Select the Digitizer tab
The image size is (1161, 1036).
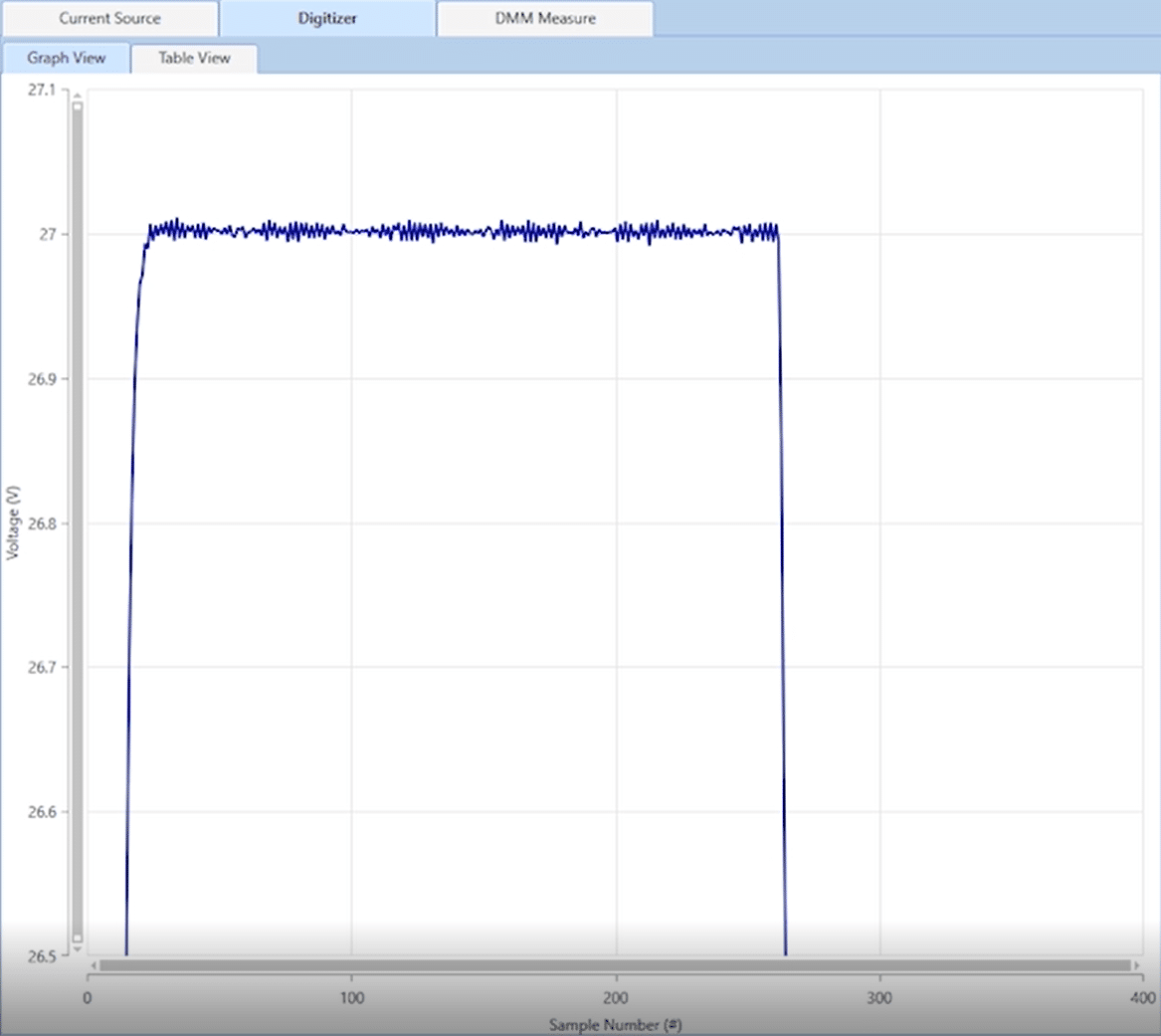[327, 19]
